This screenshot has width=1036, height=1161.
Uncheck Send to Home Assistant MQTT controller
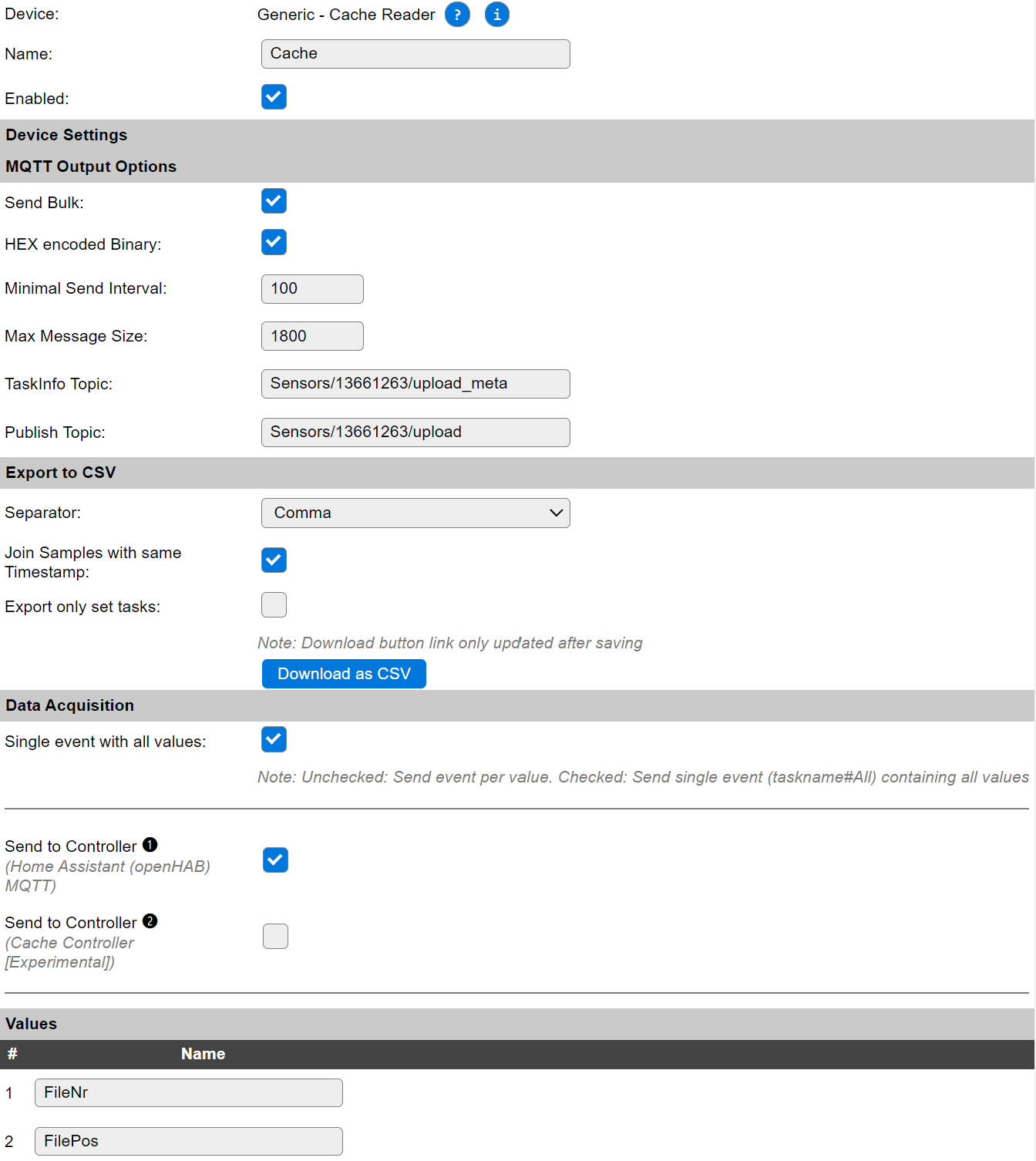(x=275, y=860)
